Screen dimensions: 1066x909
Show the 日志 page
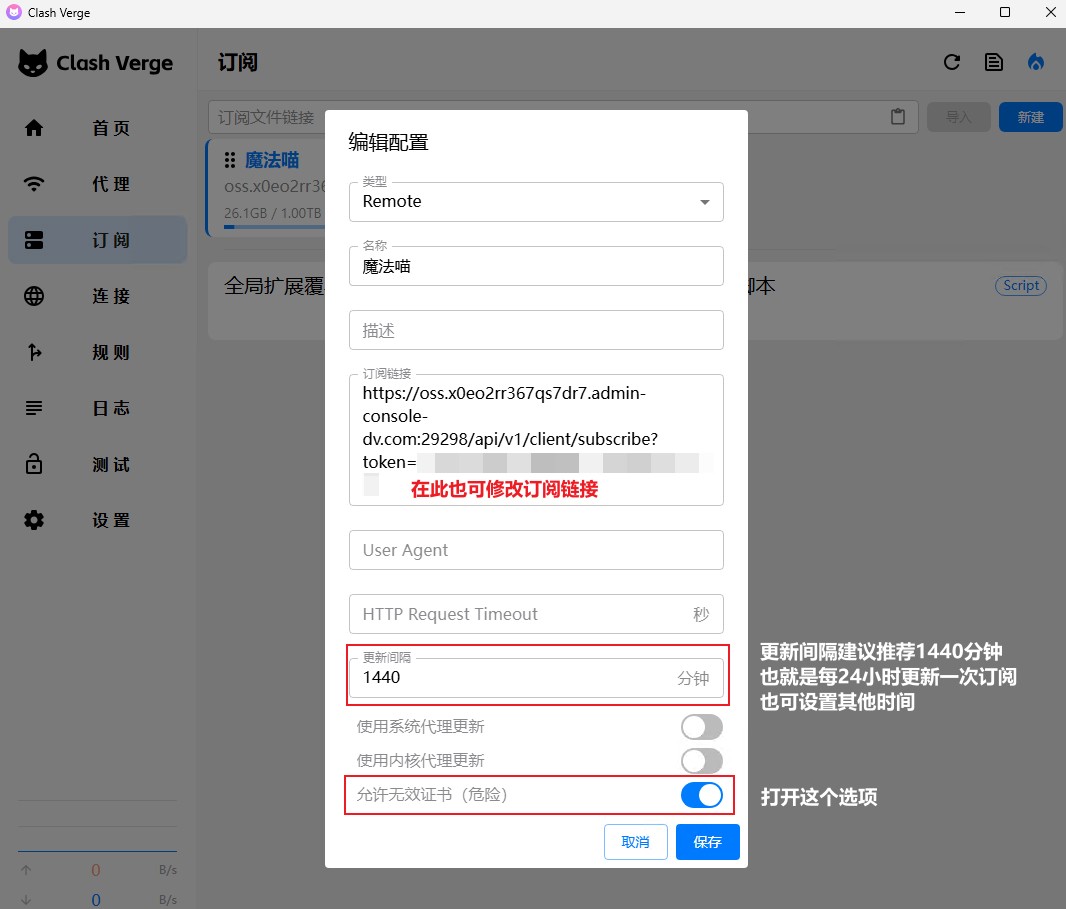point(97,408)
